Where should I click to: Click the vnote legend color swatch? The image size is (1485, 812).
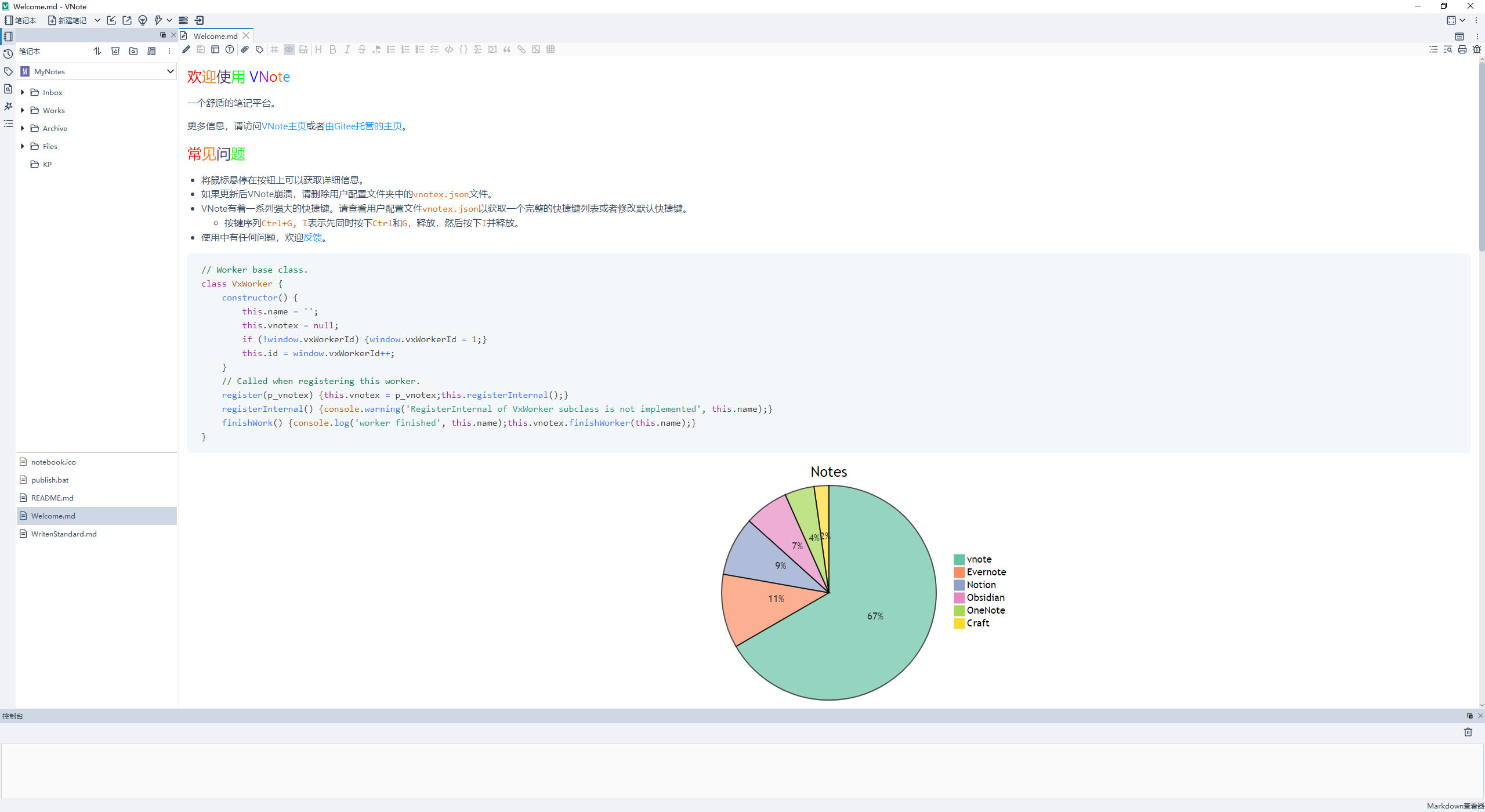coord(959,559)
